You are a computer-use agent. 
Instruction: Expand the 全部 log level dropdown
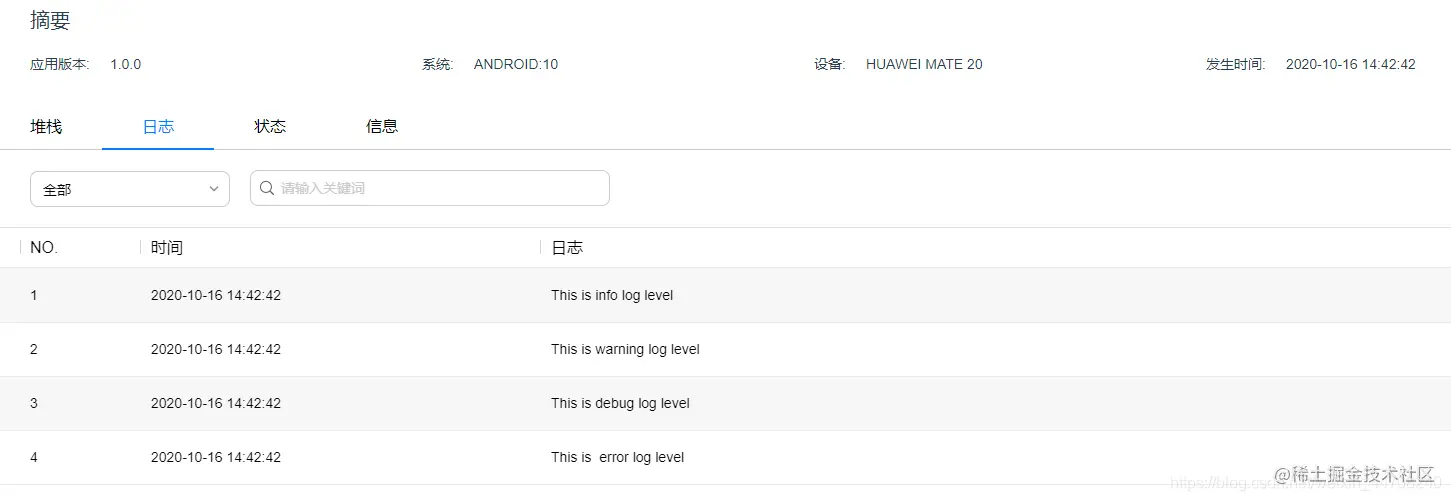click(x=130, y=189)
